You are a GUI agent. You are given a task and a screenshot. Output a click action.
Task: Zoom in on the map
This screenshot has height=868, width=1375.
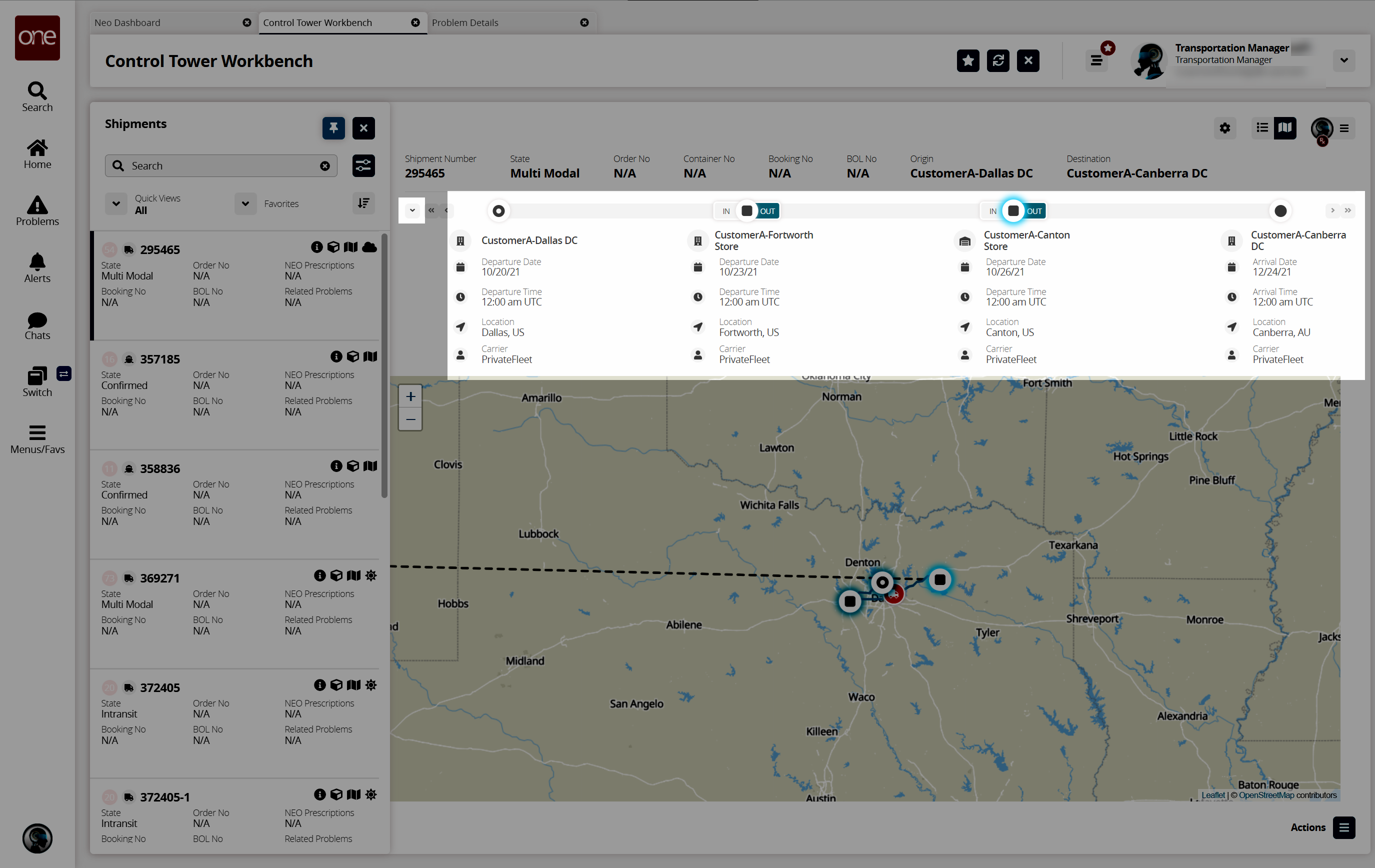(410, 396)
